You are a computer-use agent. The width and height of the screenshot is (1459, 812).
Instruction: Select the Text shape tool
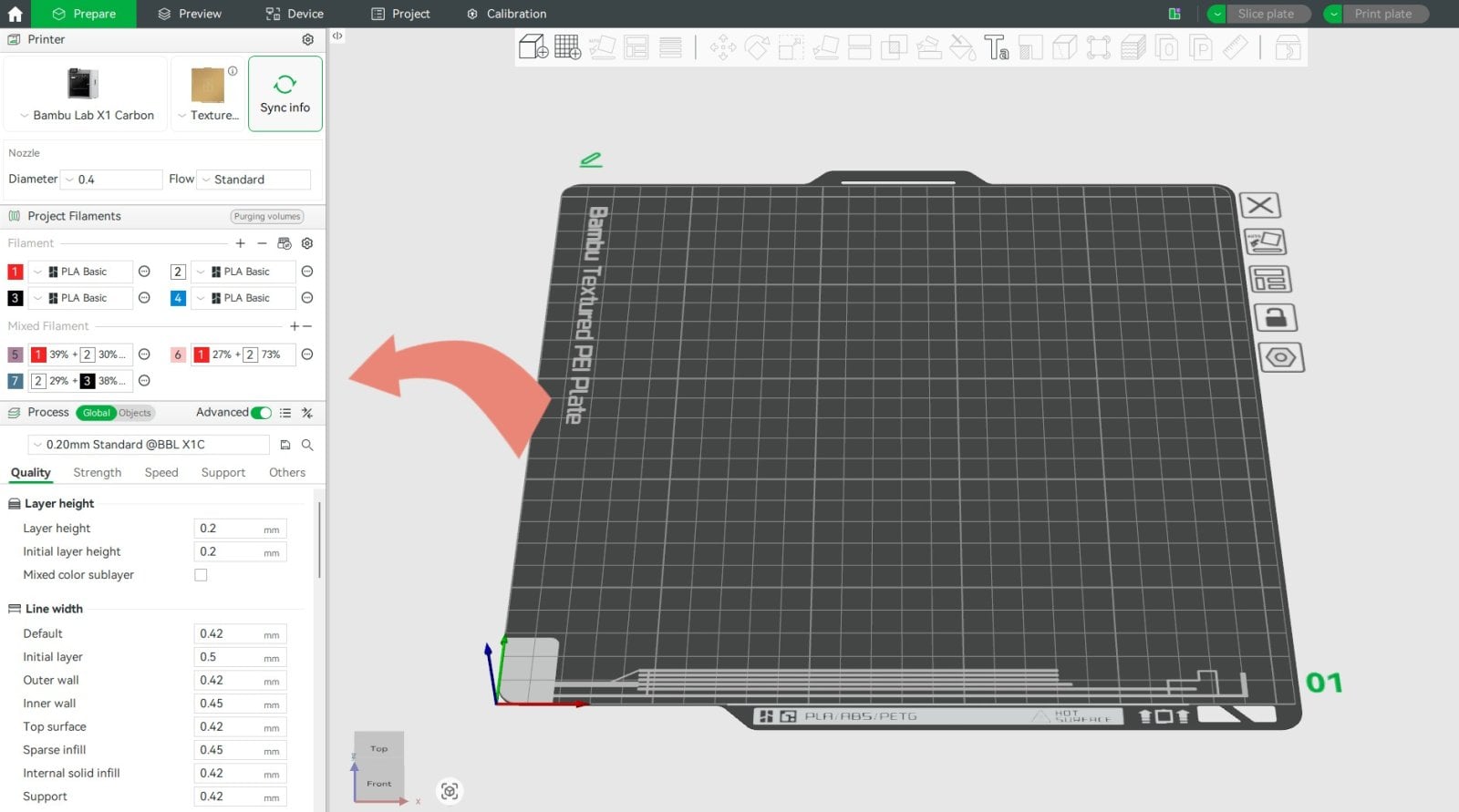[x=996, y=47]
